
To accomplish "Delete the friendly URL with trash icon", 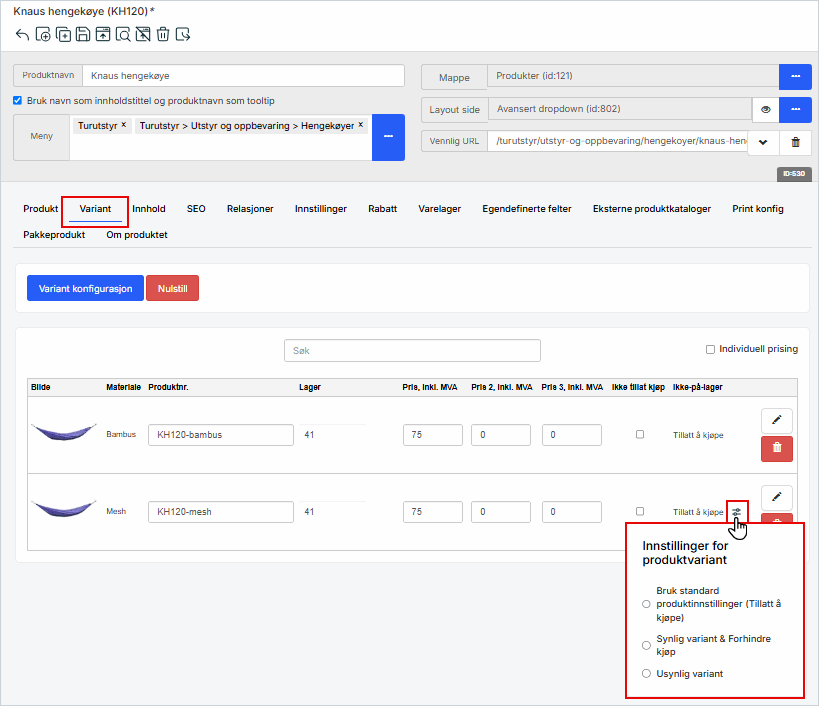I will [795, 142].
